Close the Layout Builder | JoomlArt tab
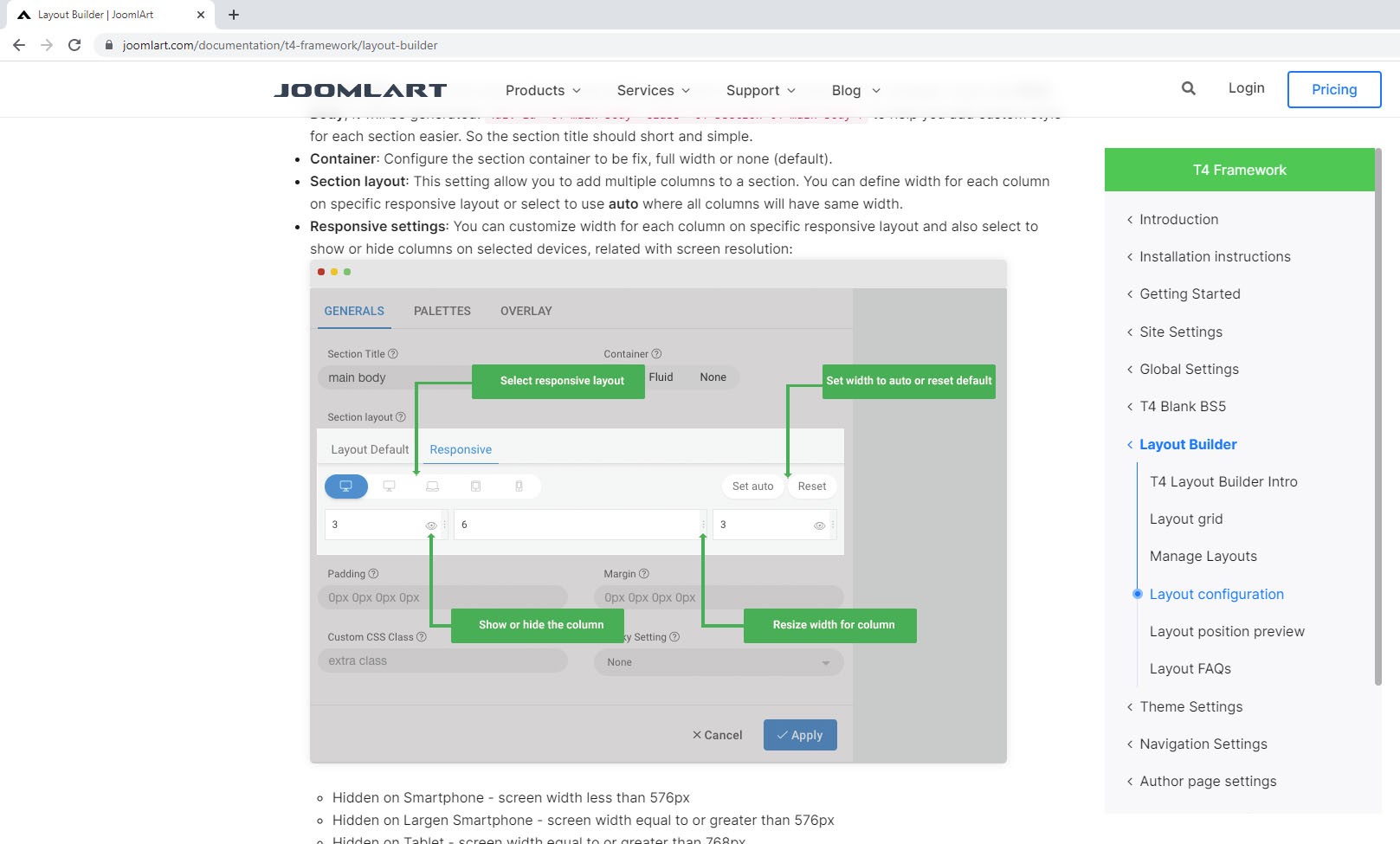Image resolution: width=1400 pixels, height=844 pixels. point(201,15)
